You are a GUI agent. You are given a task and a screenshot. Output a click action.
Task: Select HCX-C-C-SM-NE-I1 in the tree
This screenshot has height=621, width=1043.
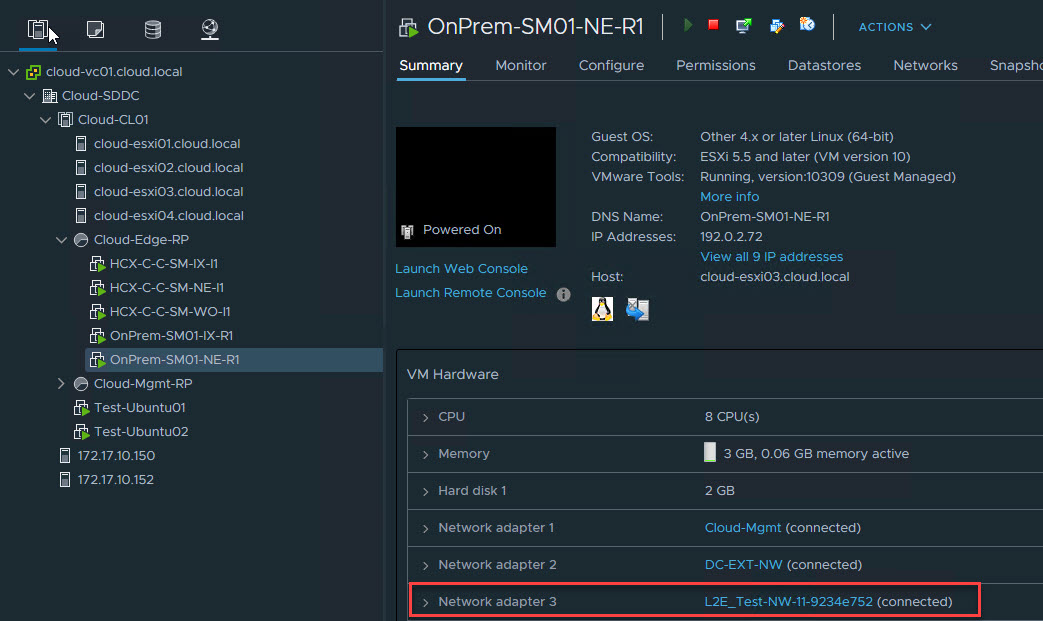tap(167, 288)
